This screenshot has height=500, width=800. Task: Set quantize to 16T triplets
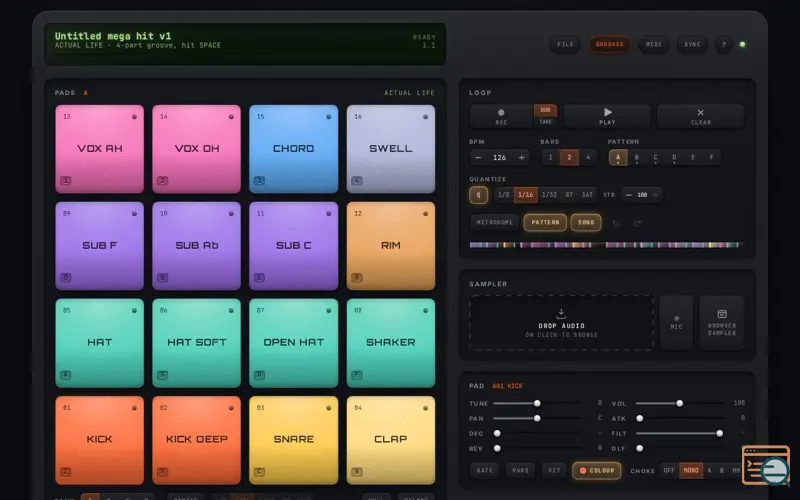tap(587, 195)
